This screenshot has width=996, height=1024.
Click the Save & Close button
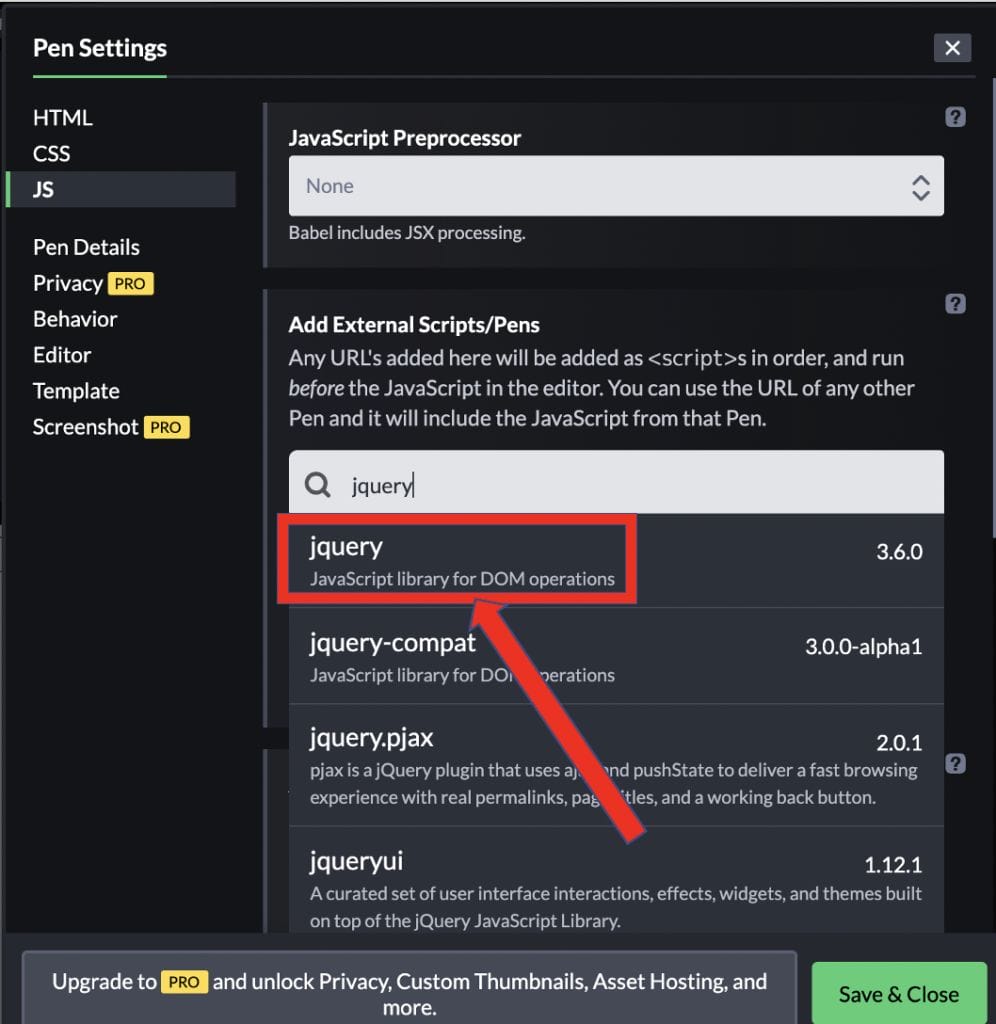898,994
